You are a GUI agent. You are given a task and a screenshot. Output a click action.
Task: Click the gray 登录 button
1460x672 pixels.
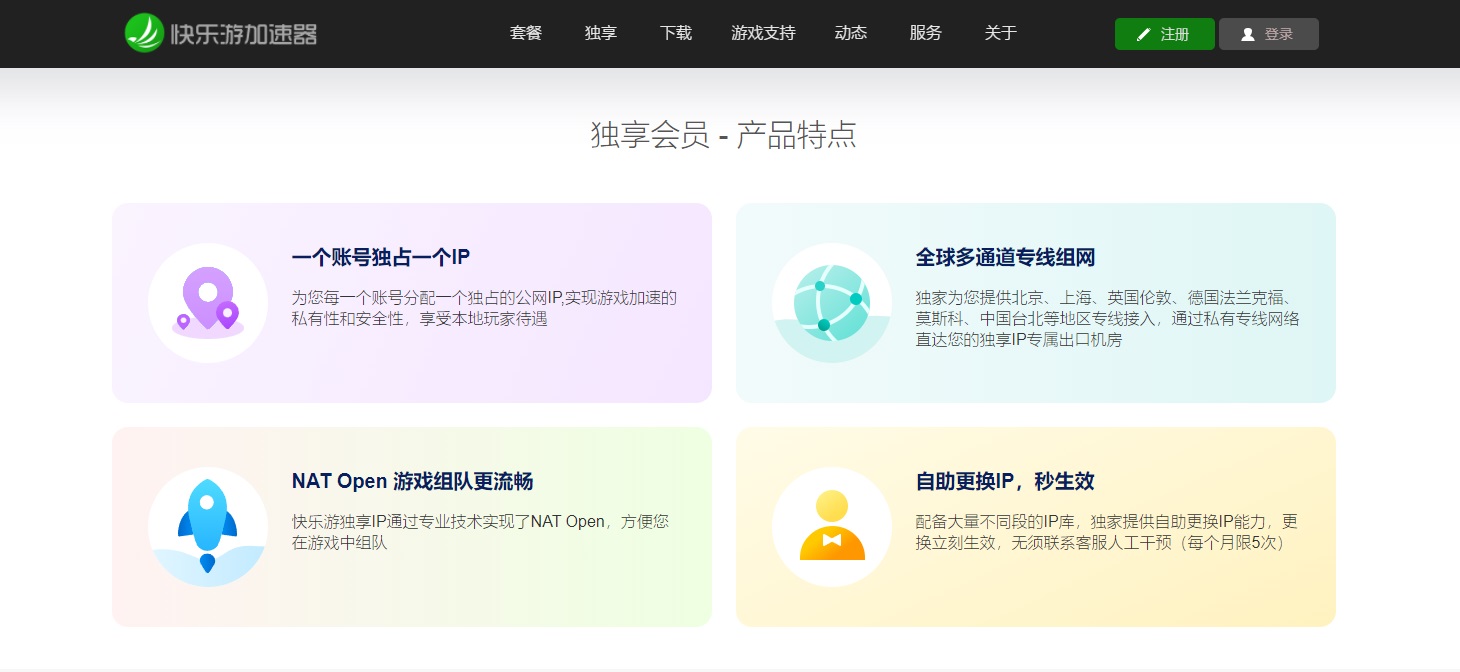point(1269,34)
